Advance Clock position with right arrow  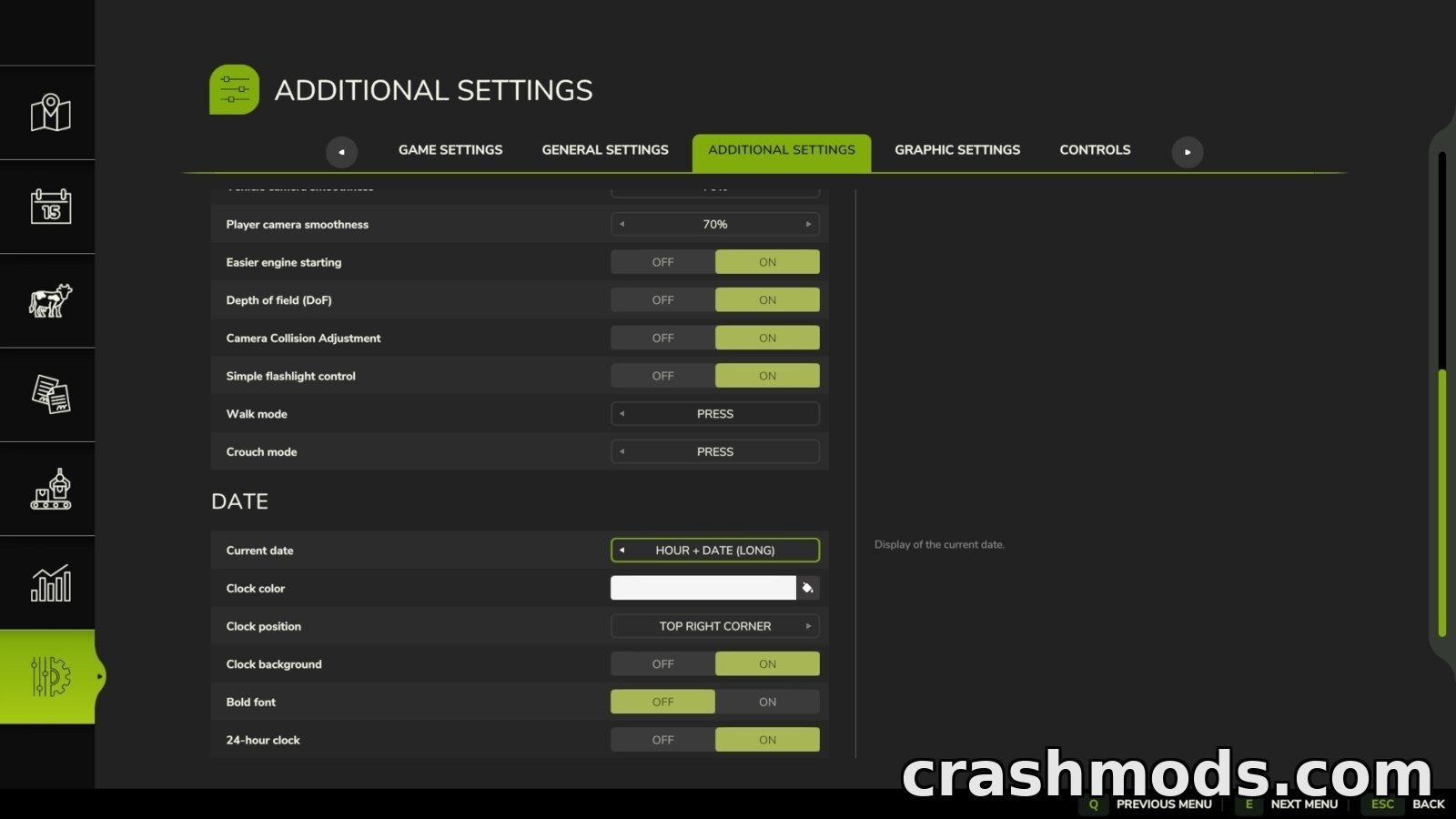point(808,626)
